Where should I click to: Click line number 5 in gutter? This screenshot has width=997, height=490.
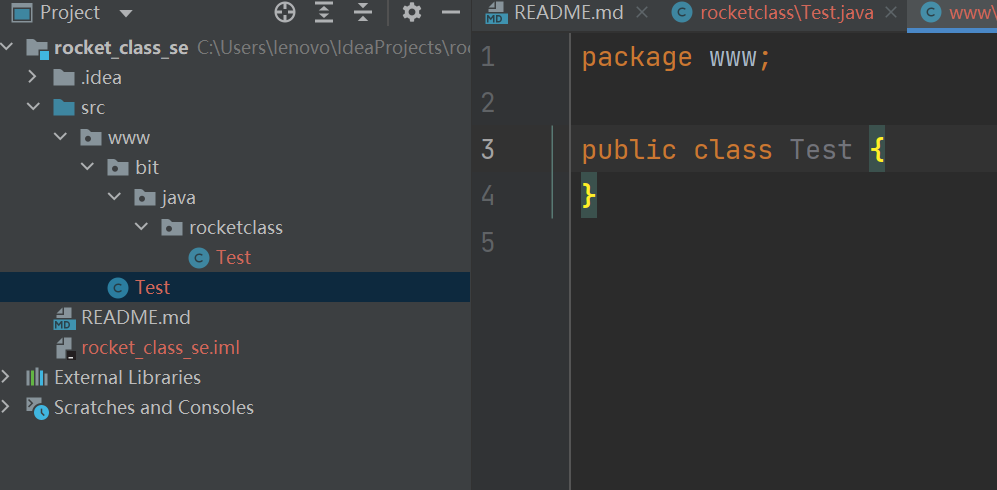(x=488, y=242)
